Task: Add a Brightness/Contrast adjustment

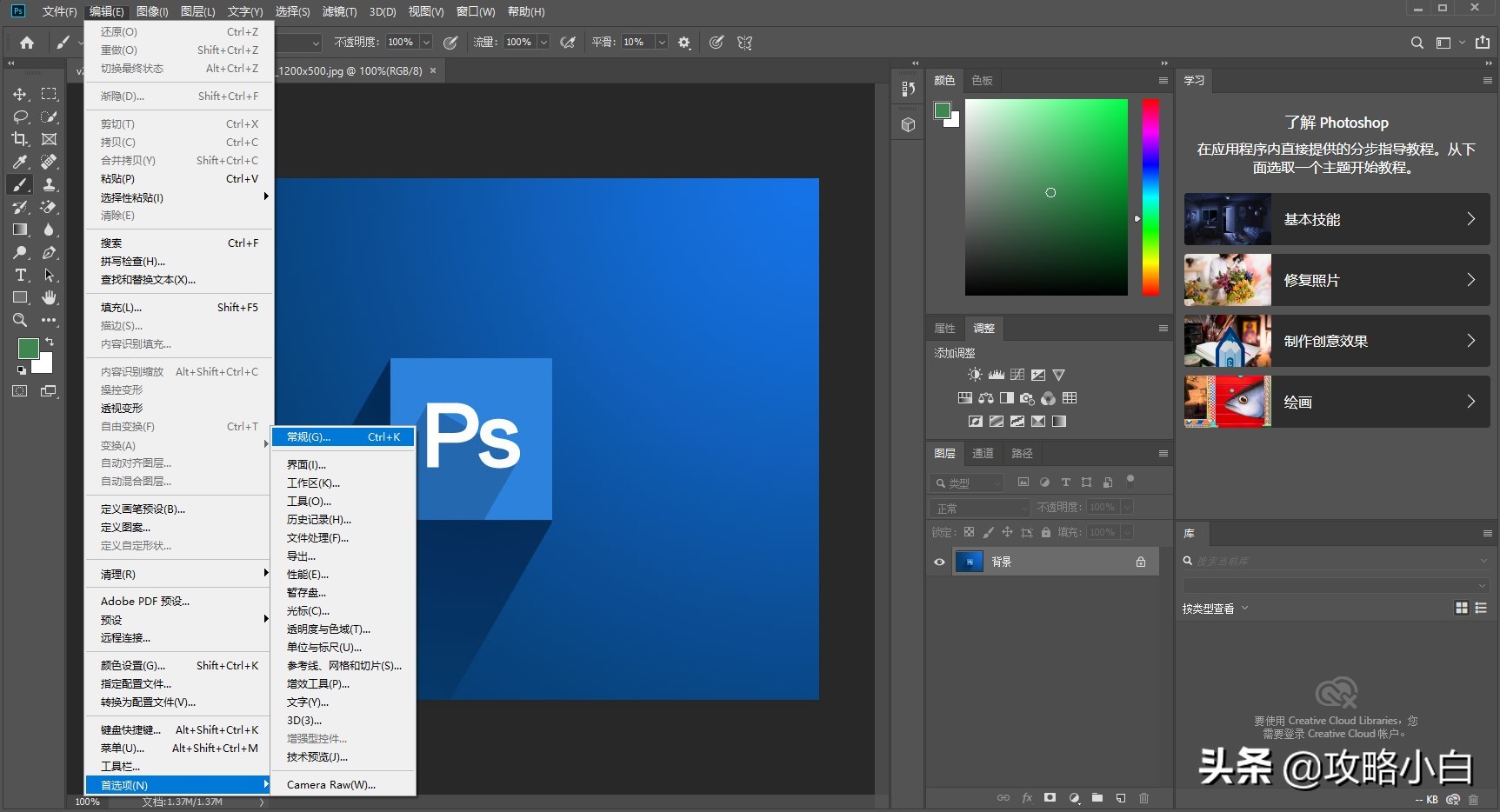Action: point(975,375)
